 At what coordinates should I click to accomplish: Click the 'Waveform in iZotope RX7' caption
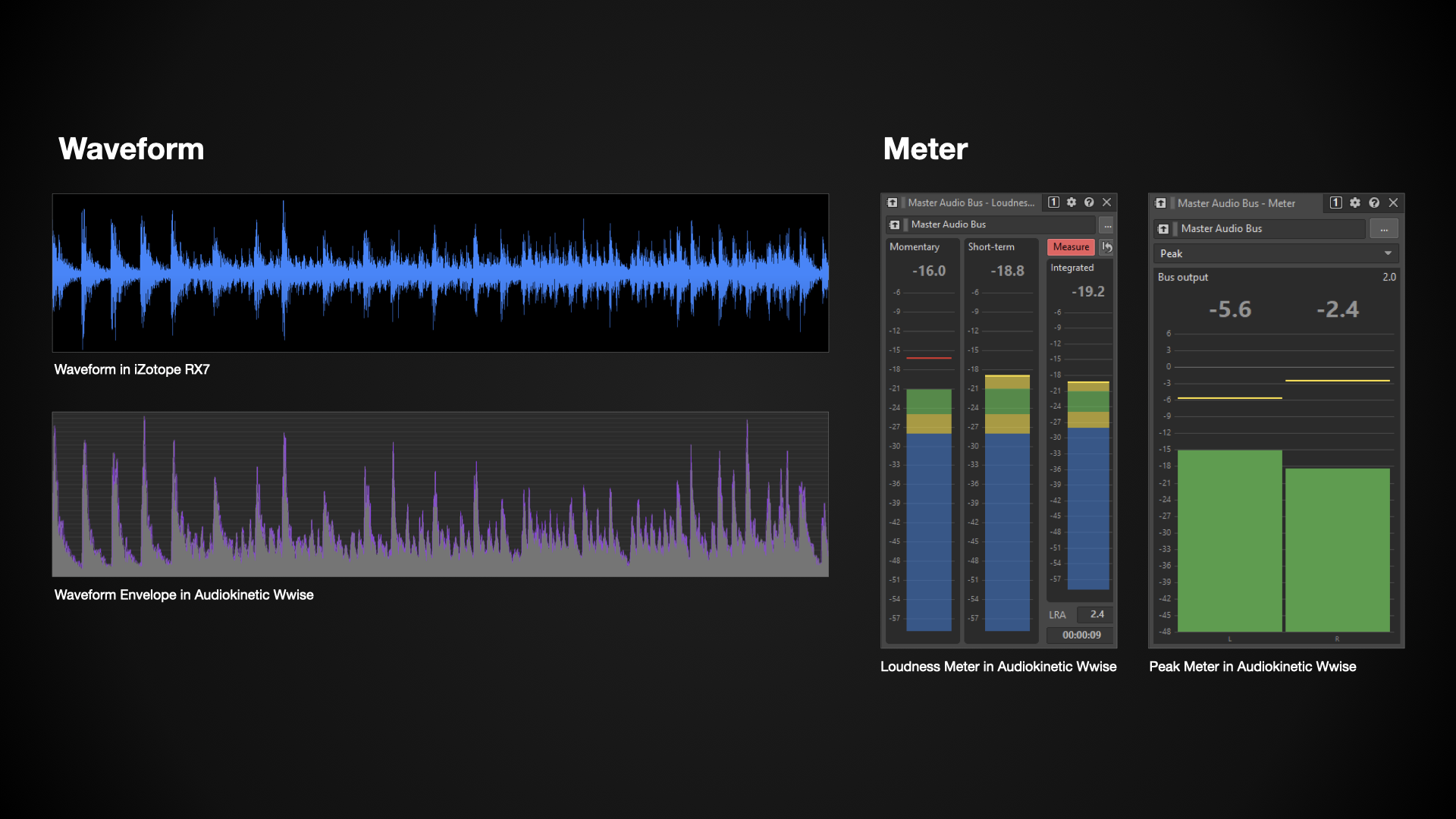point(132,369)
